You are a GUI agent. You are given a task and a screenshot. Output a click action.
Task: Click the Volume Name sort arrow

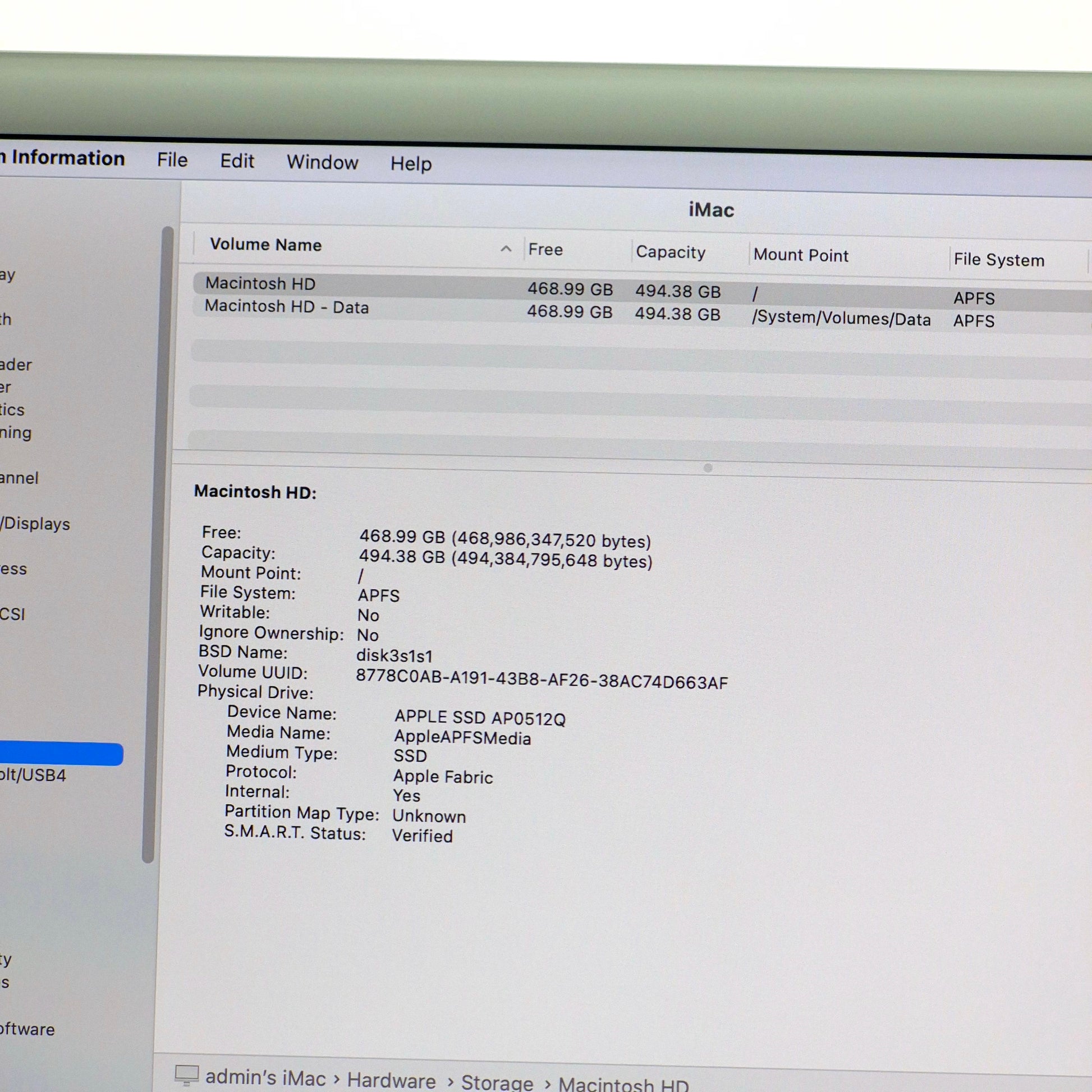(506, 249)
